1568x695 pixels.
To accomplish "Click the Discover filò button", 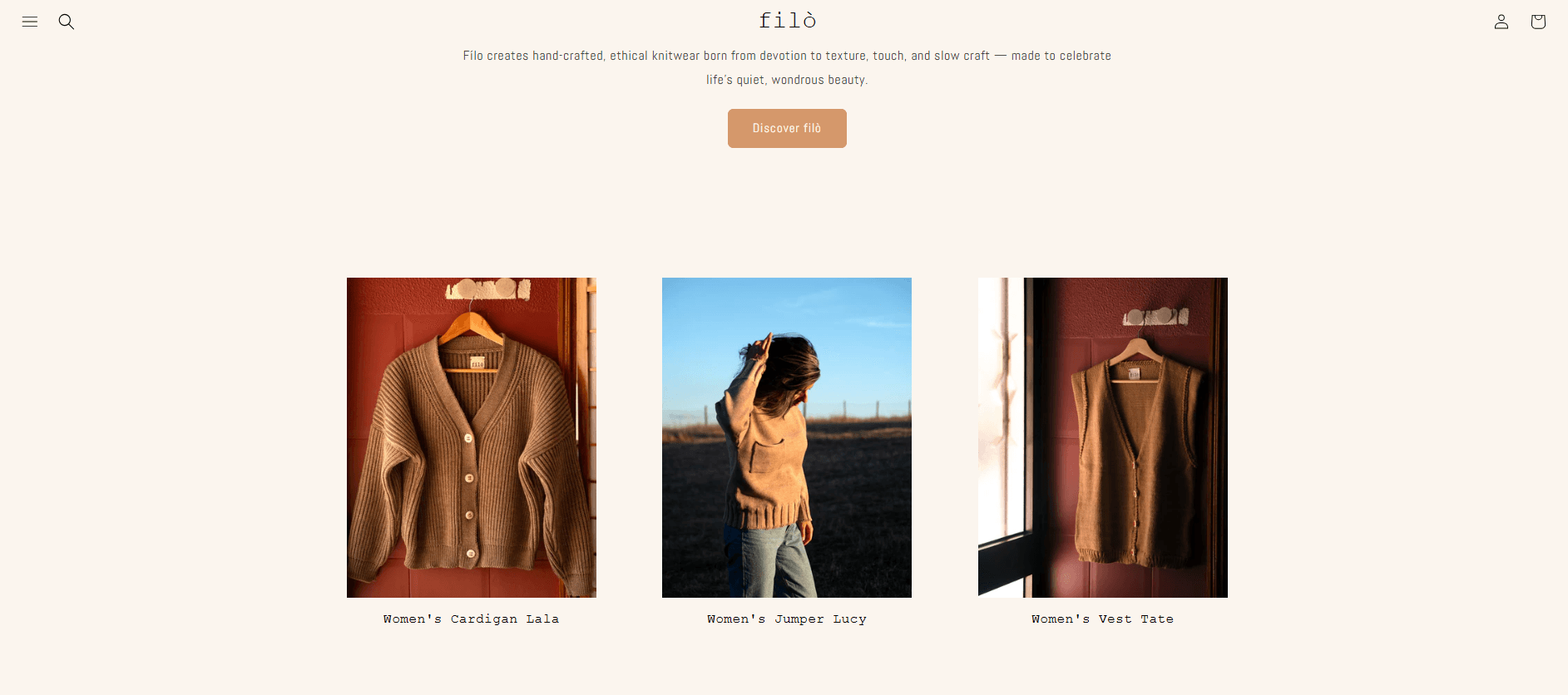I will click(787, 128).
